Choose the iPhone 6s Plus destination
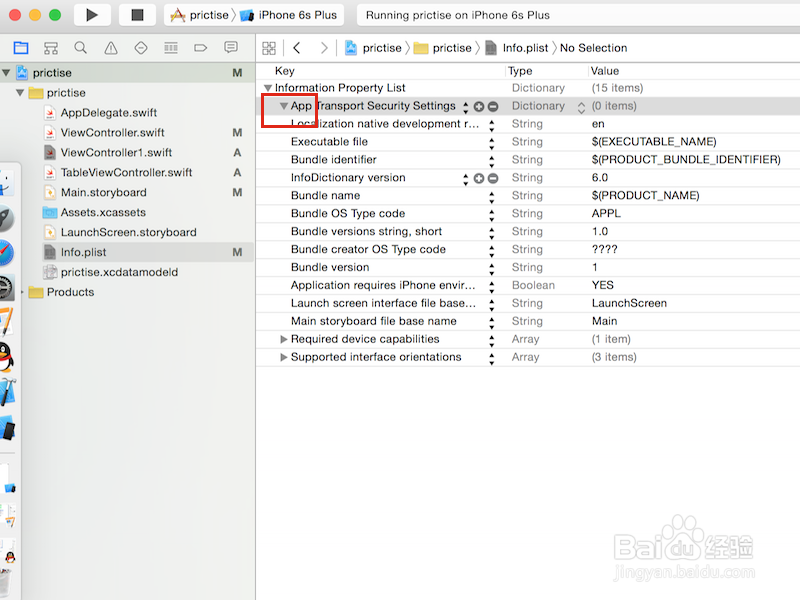The width and height of the screenshot is (800, 600). tap(289, 15)
